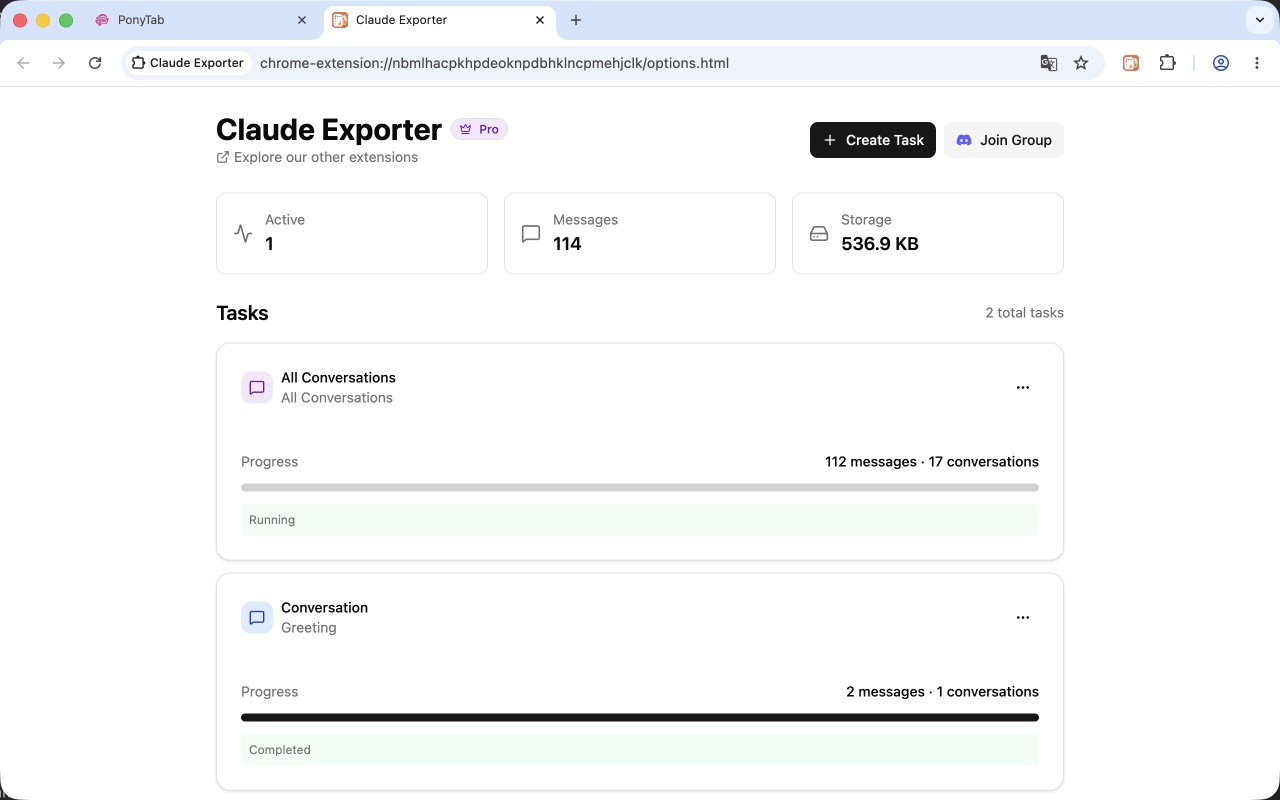Click the Messages stat chat icon
Image resolution: width=1280 pixels, height=800 pixels.
tap(531, 233)
